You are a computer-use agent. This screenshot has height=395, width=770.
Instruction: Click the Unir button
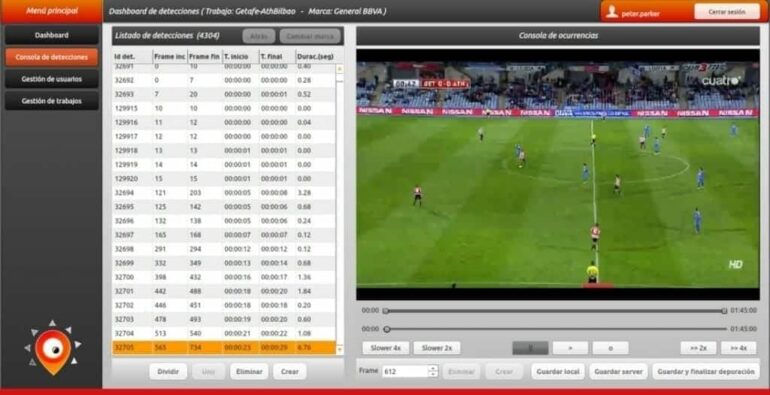click(209, 371)
